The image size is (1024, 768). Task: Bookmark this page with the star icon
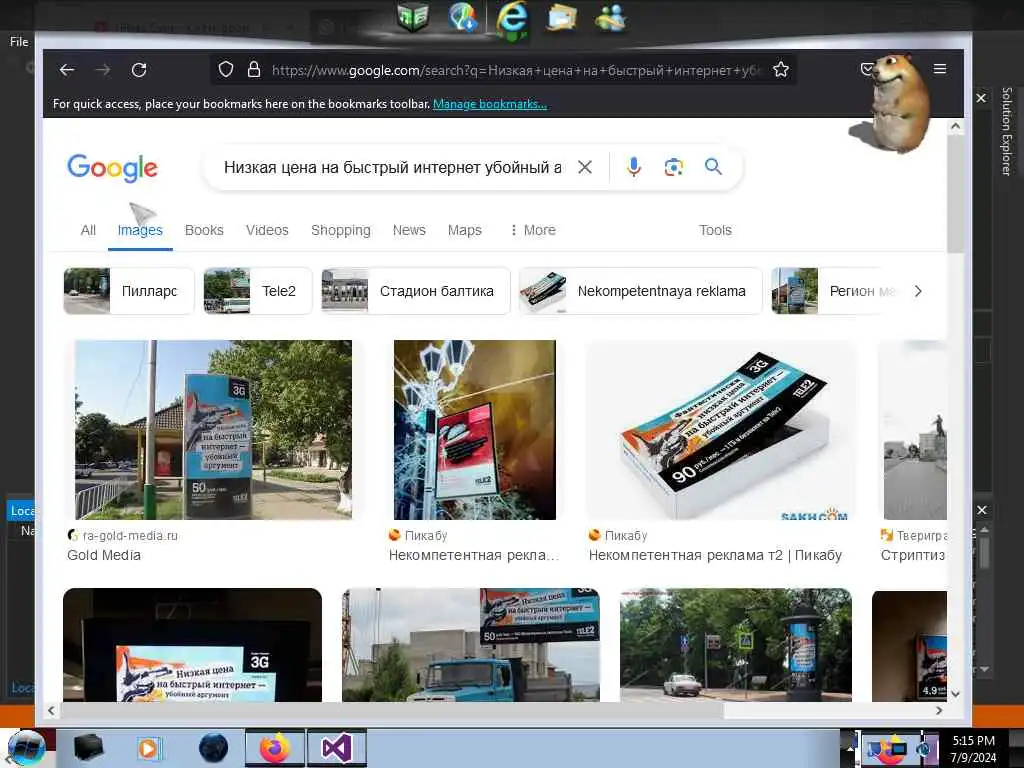780,69
